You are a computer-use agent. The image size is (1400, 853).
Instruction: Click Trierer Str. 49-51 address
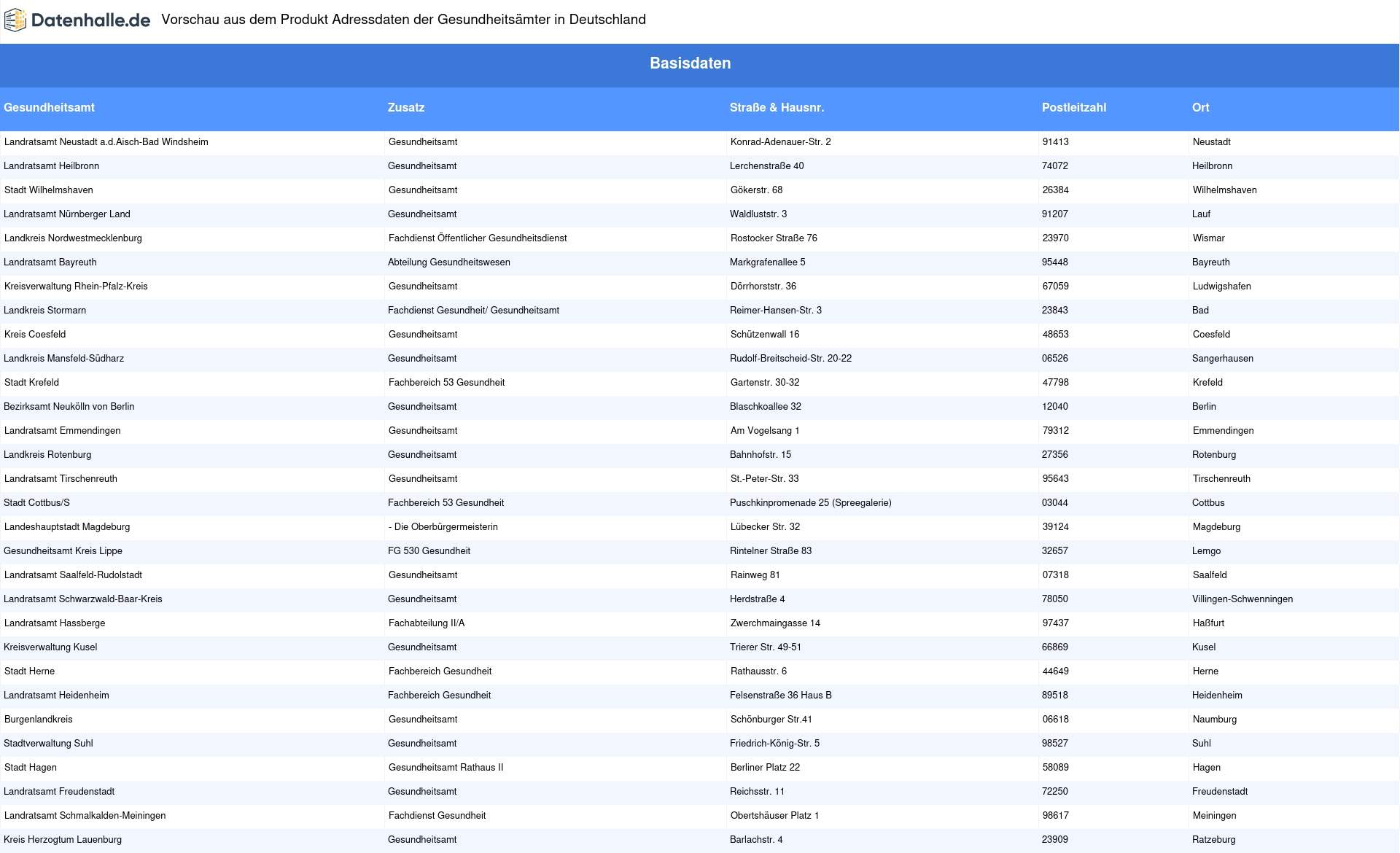pos(766,647)
